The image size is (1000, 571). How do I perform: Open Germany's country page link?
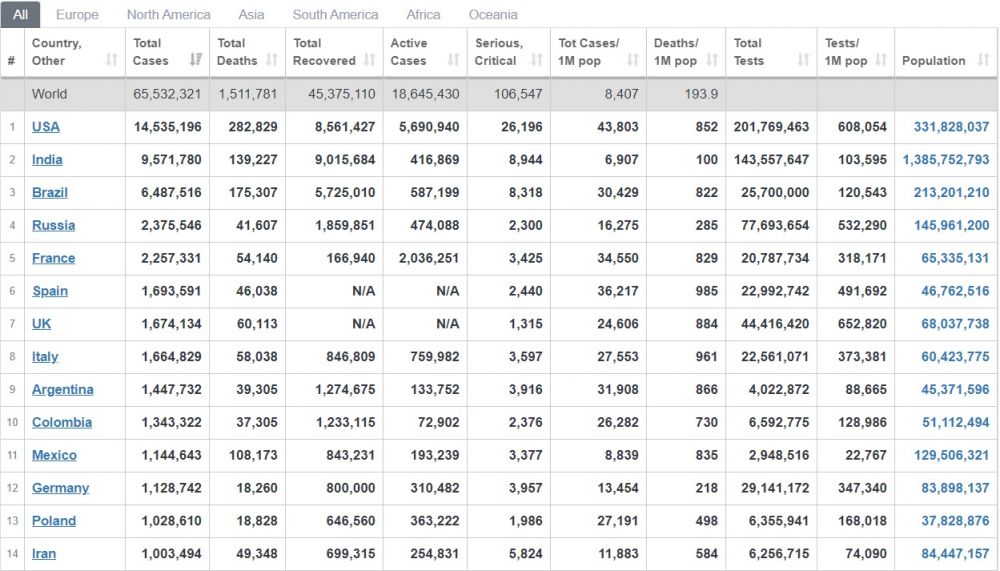60,488
